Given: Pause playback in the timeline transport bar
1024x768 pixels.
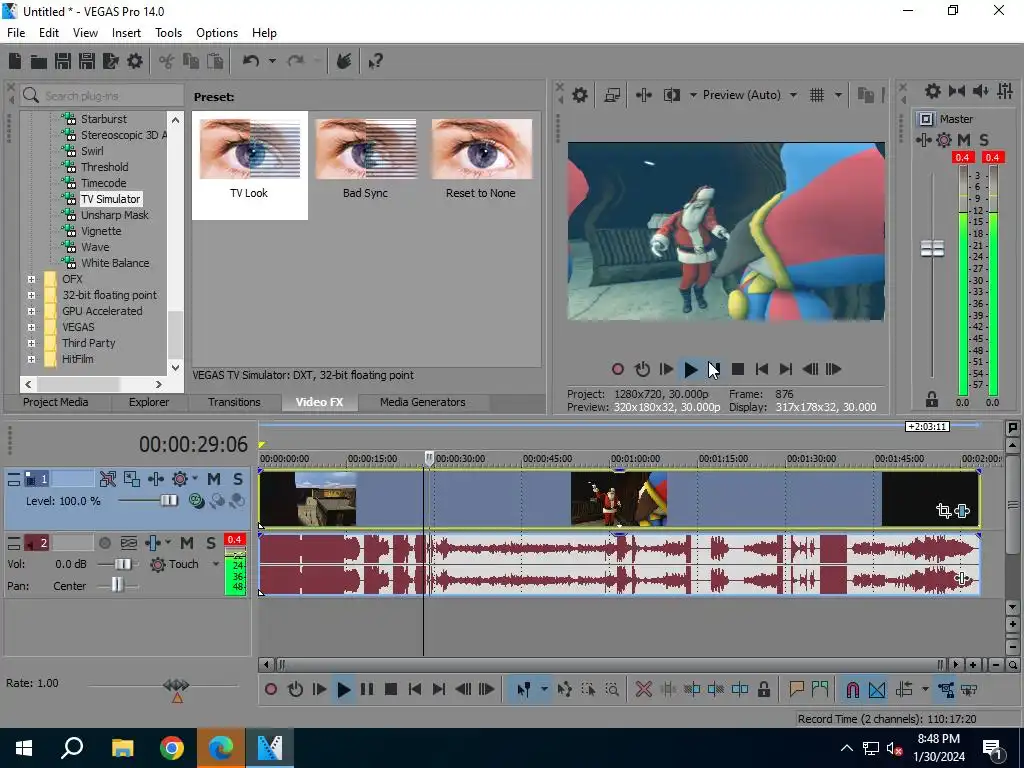Looking at the screenshot, I should pyautogui.click(x=367, y=689).
